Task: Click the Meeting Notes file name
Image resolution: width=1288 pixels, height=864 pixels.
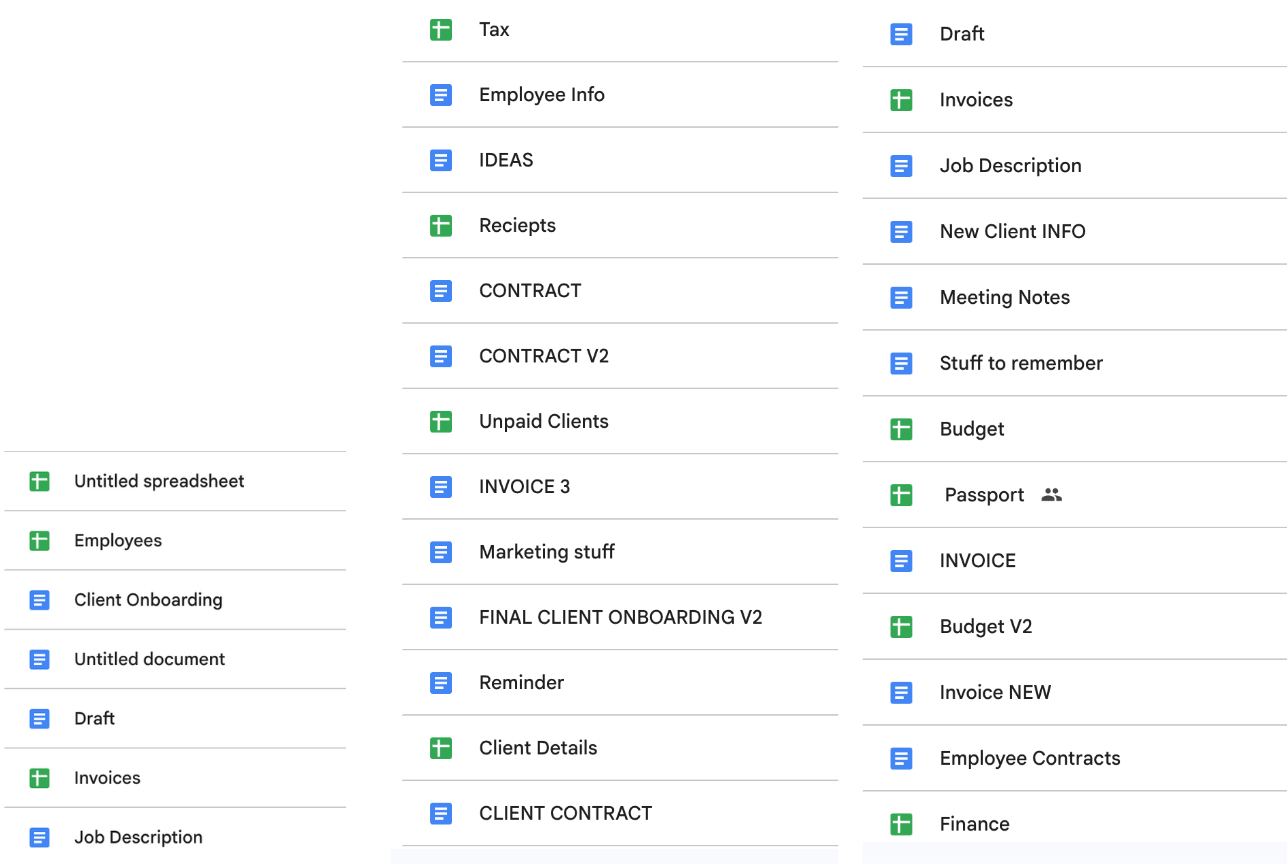Action: click(1005, 297)
